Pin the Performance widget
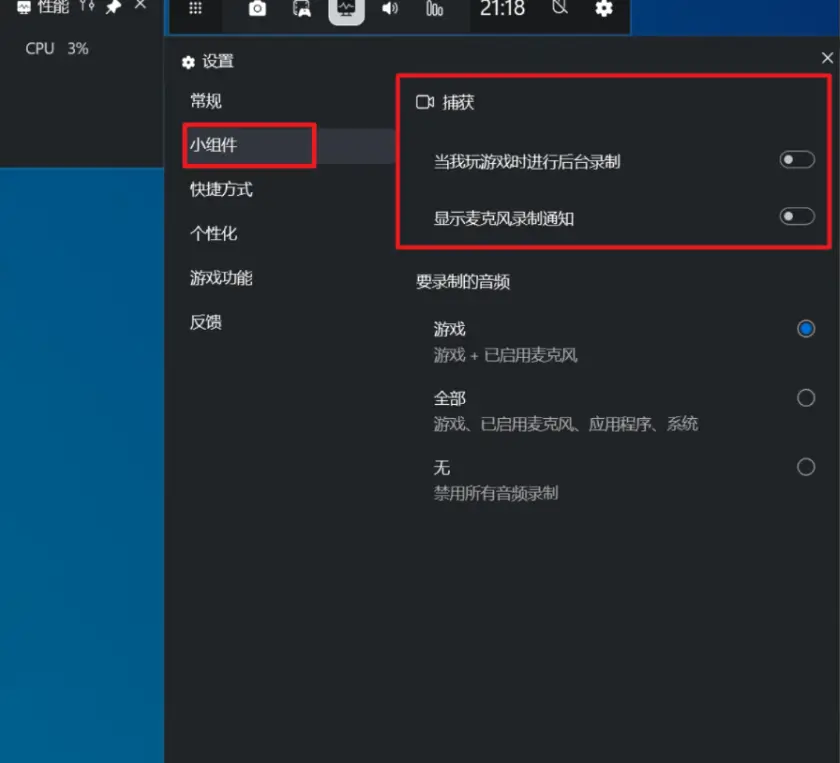Image resolution: width=840 pixels, height=763 pixels. point(113,6)
